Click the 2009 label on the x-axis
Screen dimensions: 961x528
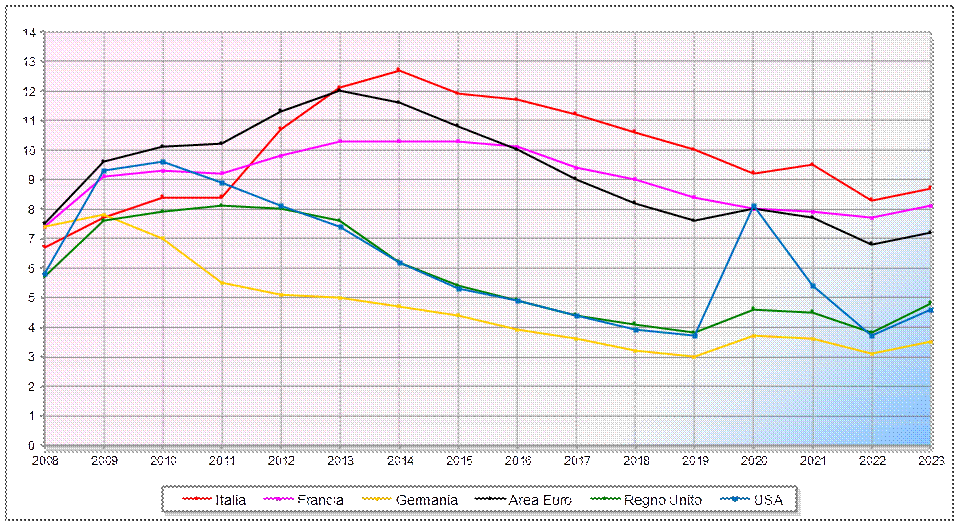click(104, 460)
